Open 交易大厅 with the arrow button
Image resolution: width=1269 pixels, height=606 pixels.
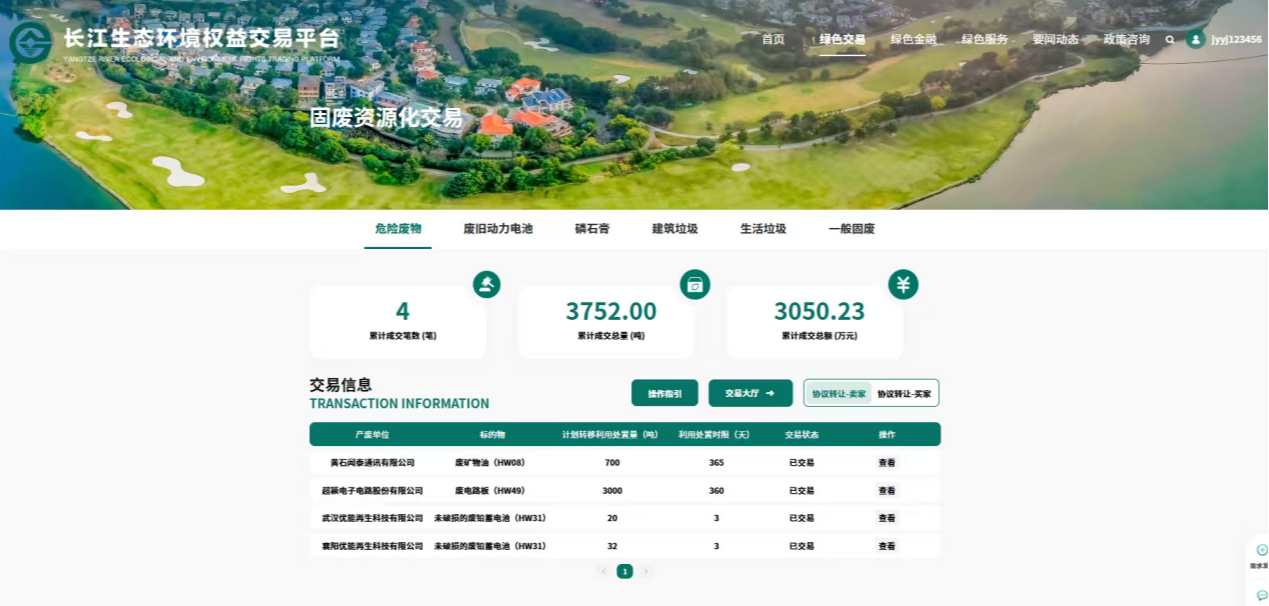coord(750,394)
